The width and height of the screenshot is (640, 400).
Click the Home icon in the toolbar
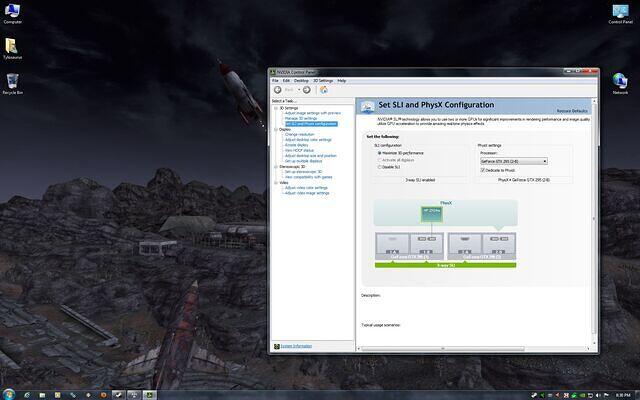point(323,89)
